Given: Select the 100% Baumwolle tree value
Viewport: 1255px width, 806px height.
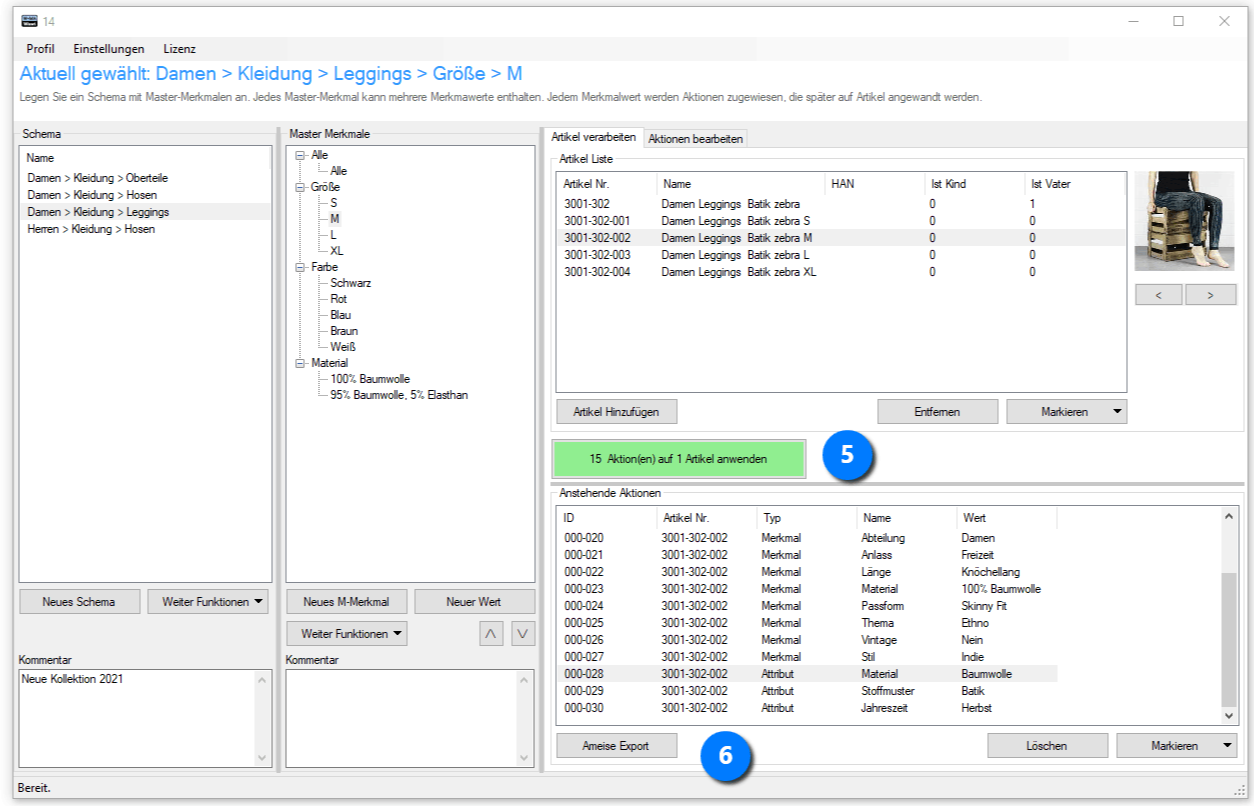Looking at the screenshot, I should 370,379.
